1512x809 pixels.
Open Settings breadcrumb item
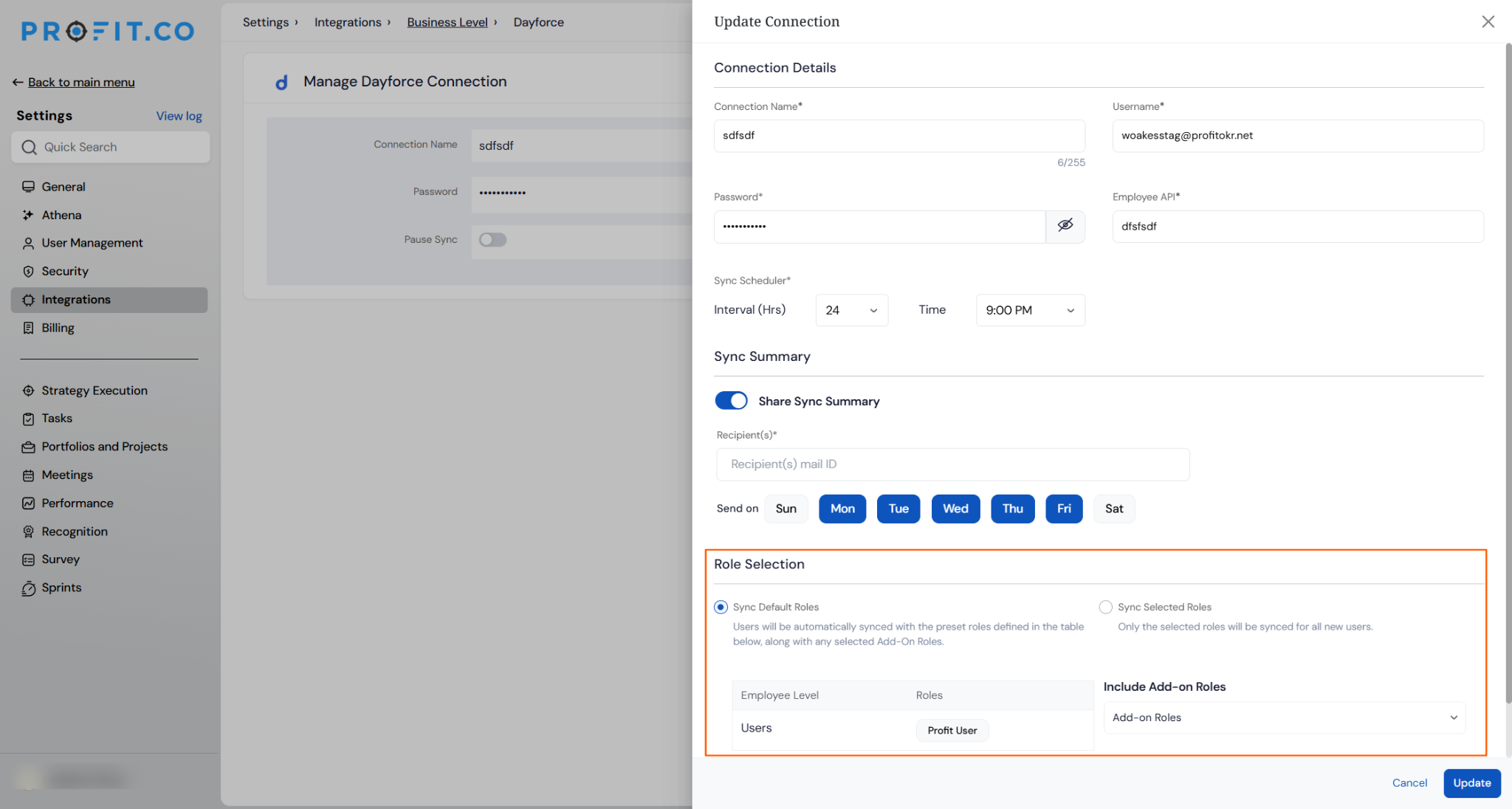266,22
